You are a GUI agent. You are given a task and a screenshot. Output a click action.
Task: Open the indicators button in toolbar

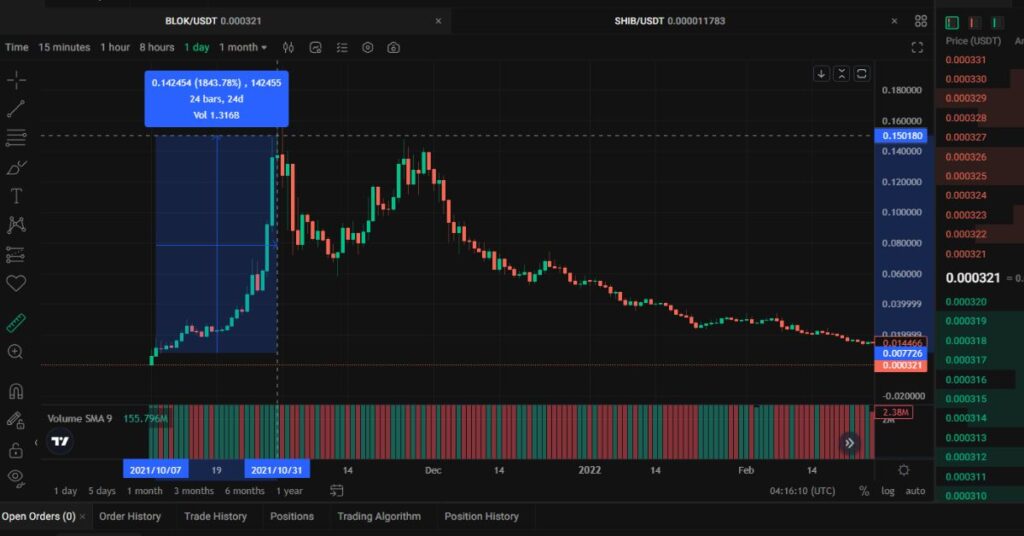click(315, 48)
